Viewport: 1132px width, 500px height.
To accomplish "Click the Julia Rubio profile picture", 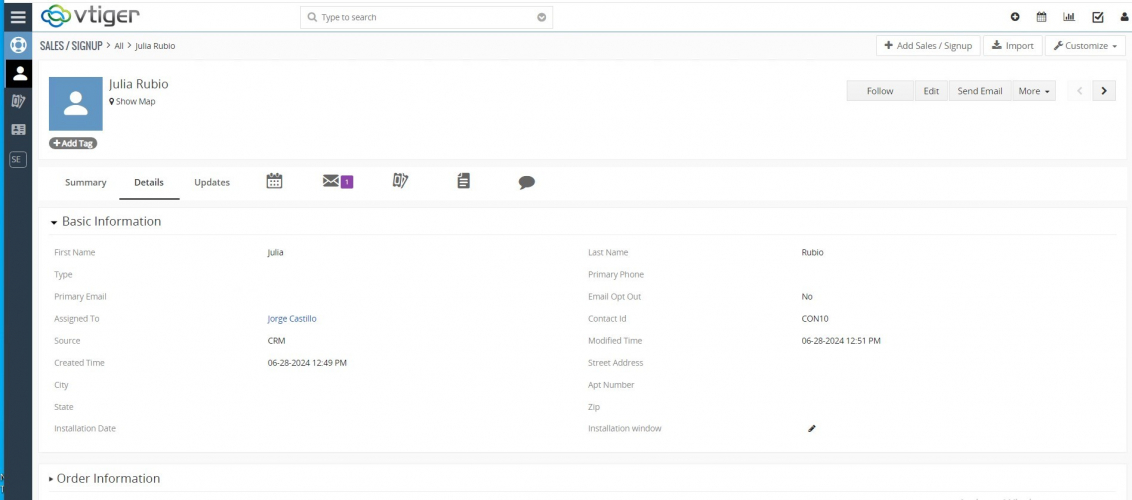I will (76, 104).
